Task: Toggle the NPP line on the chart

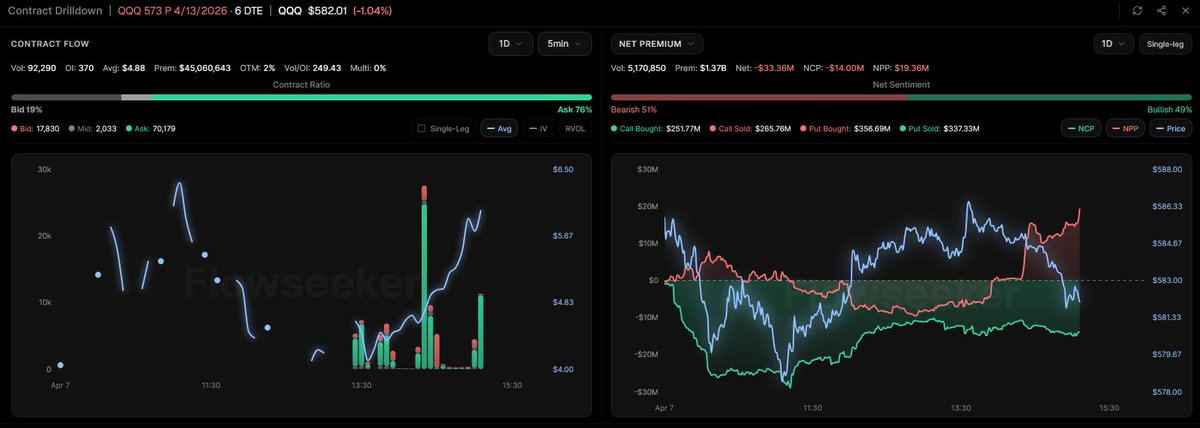Action: pos(1125,128)
